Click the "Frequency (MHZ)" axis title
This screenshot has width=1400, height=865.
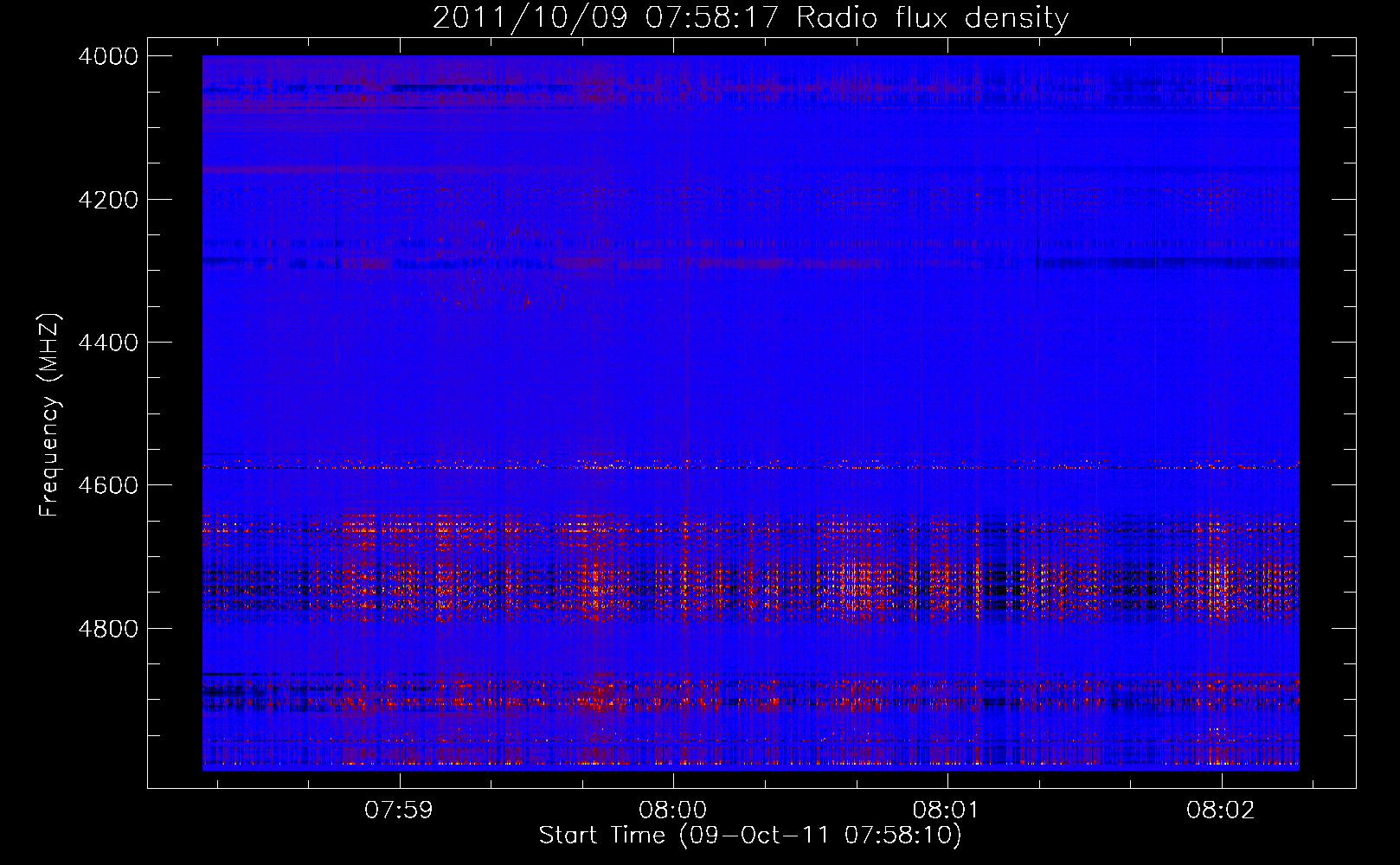(50, 415)
